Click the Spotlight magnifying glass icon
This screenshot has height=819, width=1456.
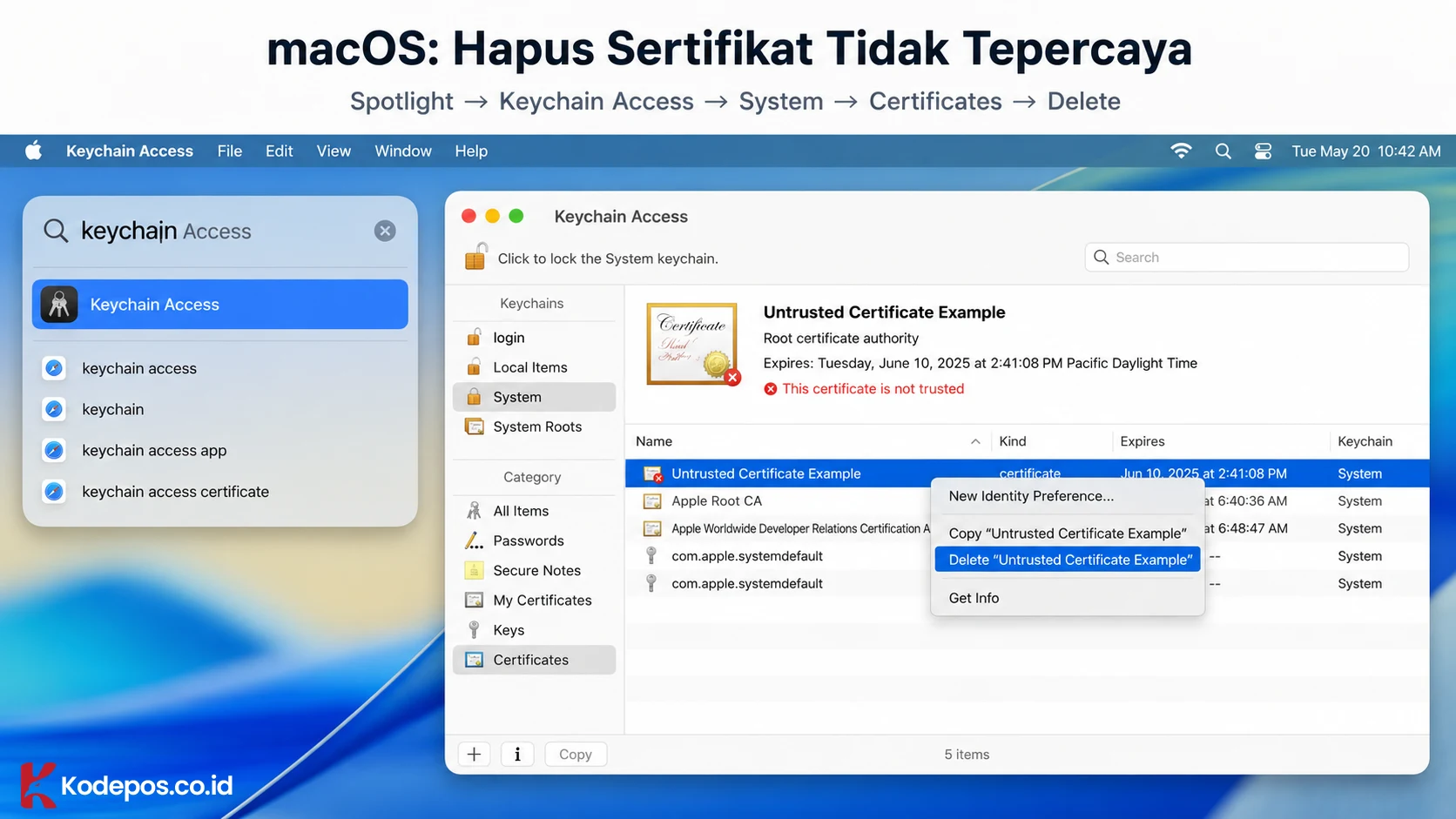tap(56, 231)
